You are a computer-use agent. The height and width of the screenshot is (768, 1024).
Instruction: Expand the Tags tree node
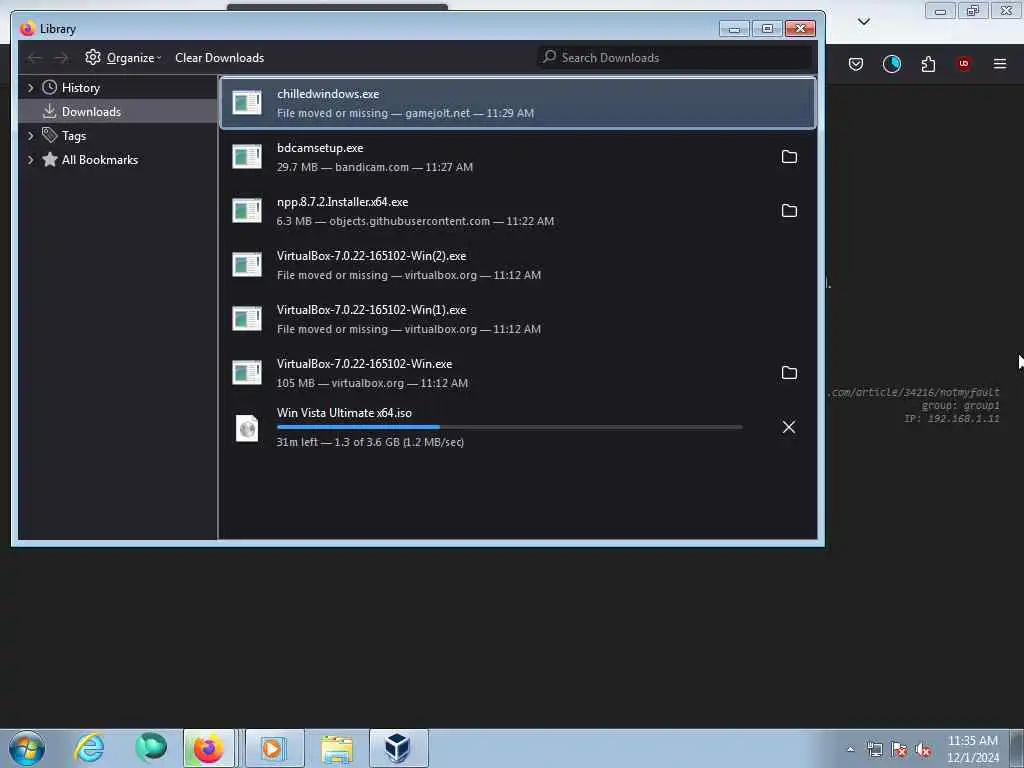pyautogui.click(x=30, y=136)
